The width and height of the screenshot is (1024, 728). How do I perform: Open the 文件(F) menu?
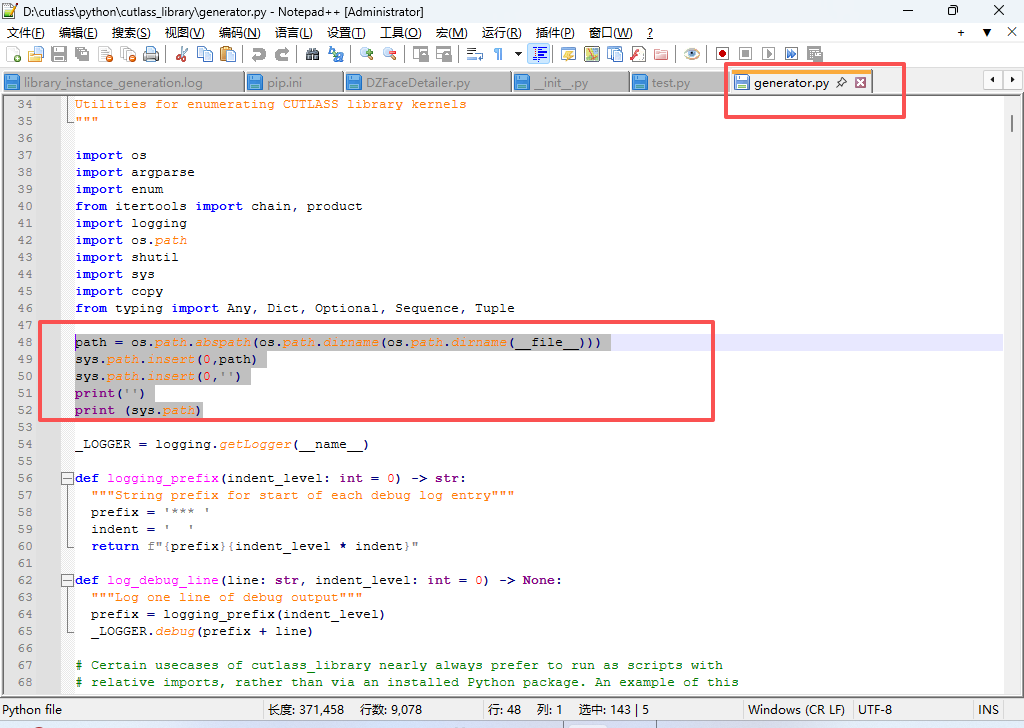(x=25, y=33)
